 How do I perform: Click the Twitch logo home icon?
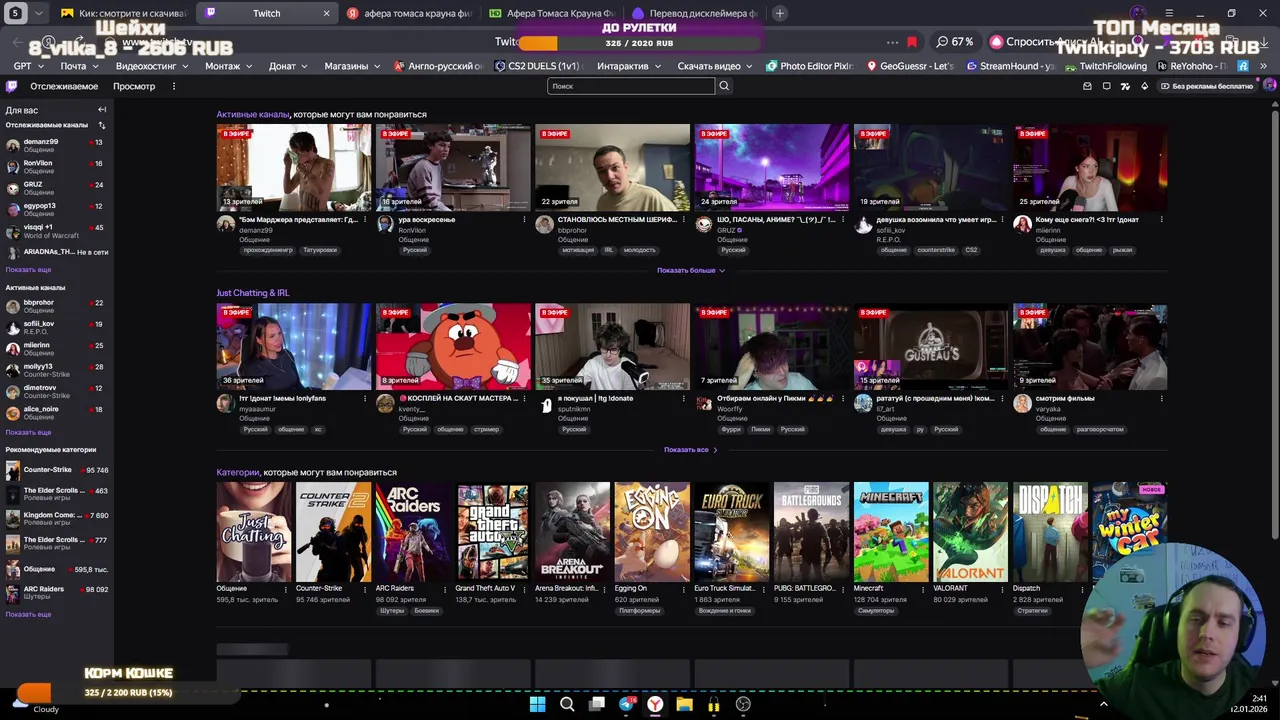[x=11, y=86]
